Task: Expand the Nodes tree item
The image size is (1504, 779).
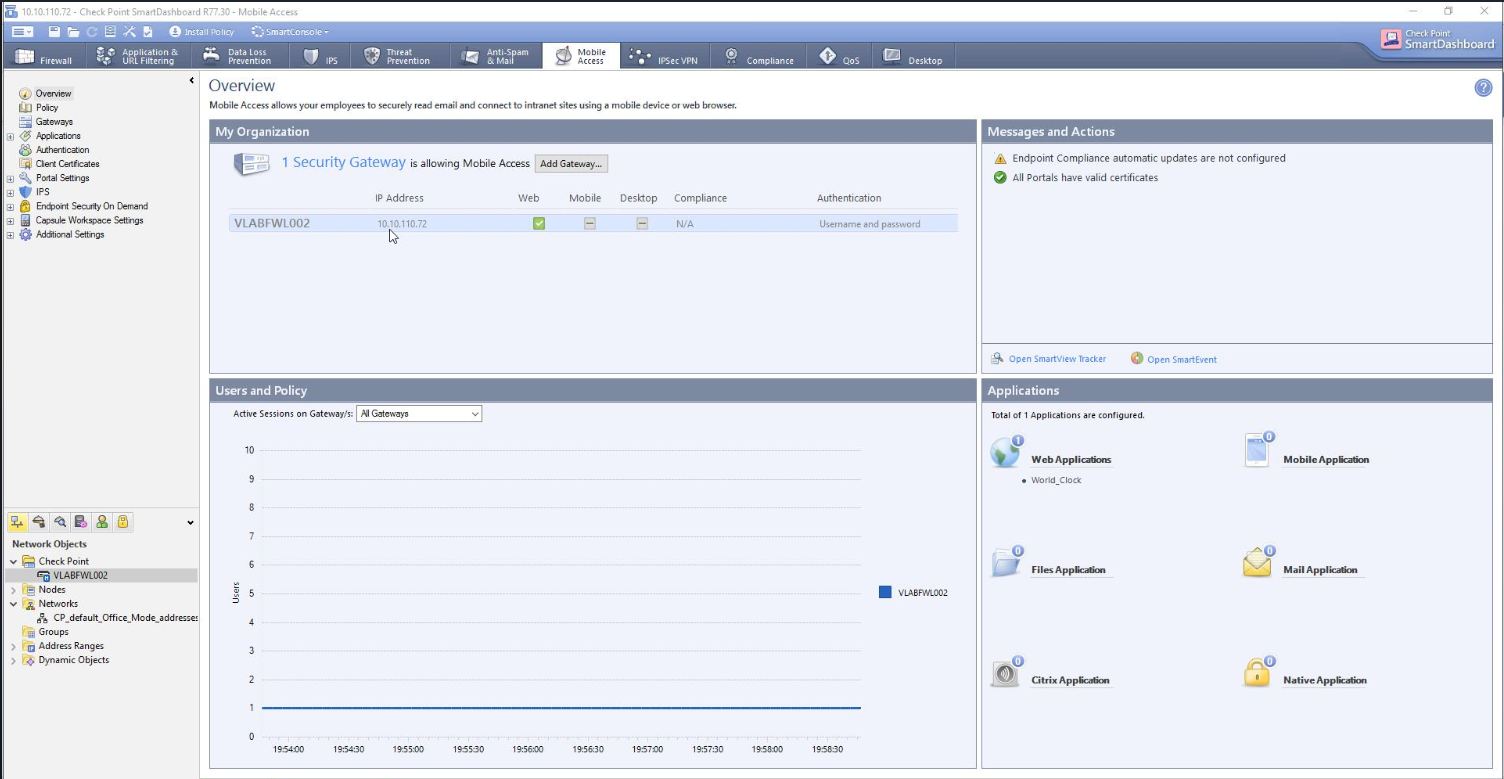Action: pyautogui.click(x=14, y=590)
